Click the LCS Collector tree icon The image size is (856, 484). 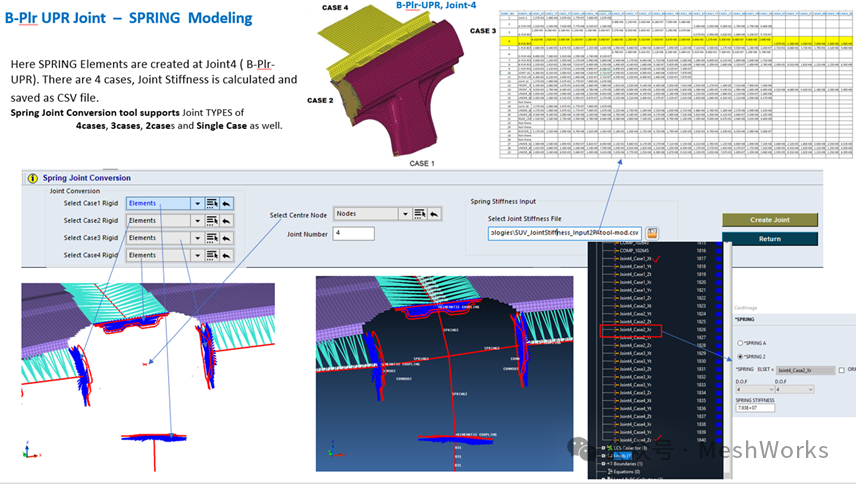click(611, 448)
